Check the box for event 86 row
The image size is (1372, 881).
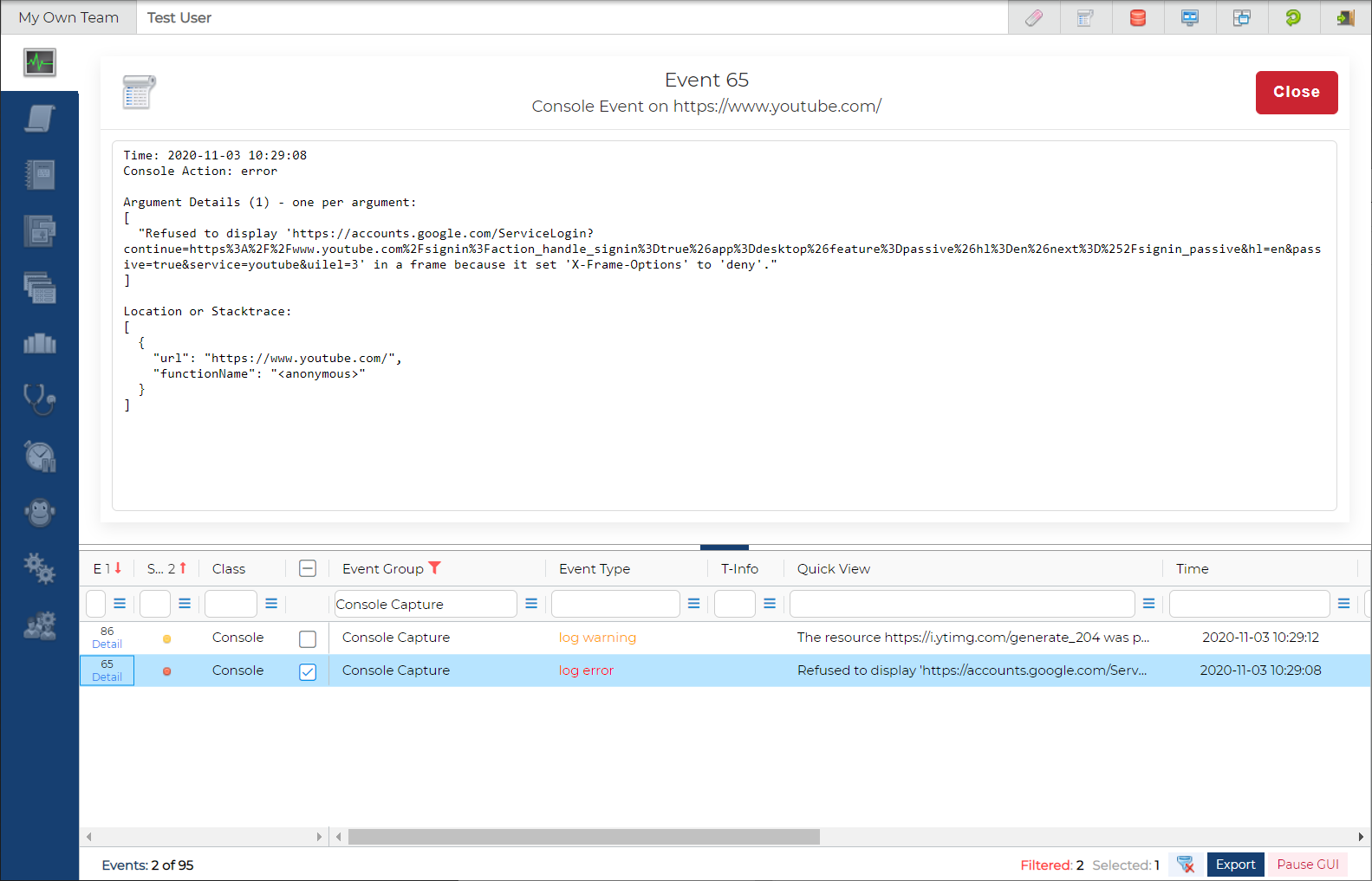point(308,639)
